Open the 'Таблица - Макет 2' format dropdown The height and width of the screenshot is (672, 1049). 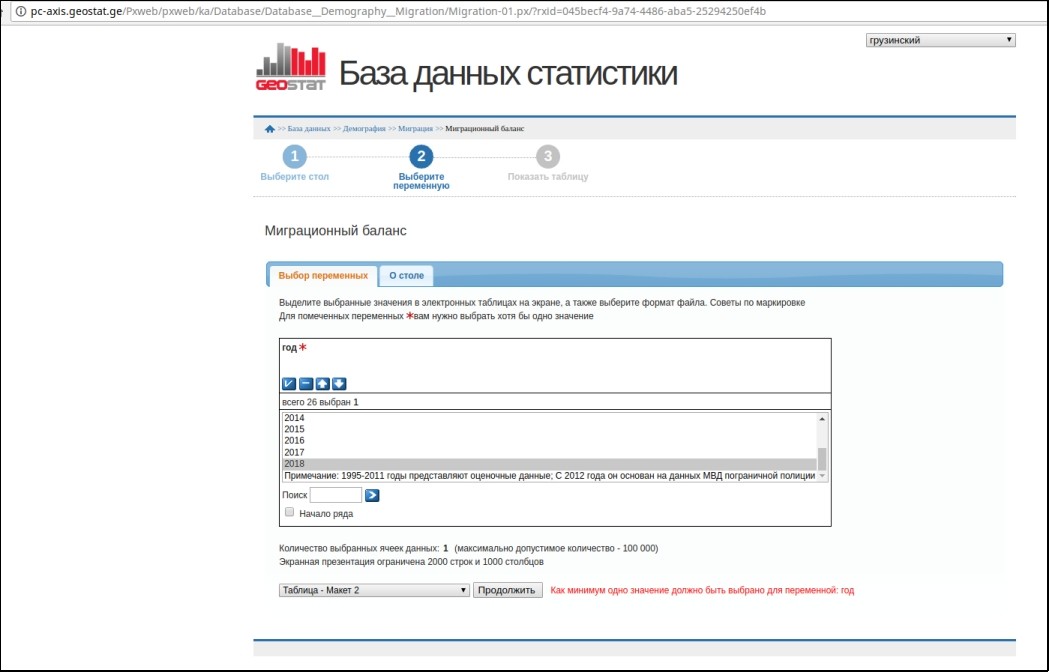(374, 590)
